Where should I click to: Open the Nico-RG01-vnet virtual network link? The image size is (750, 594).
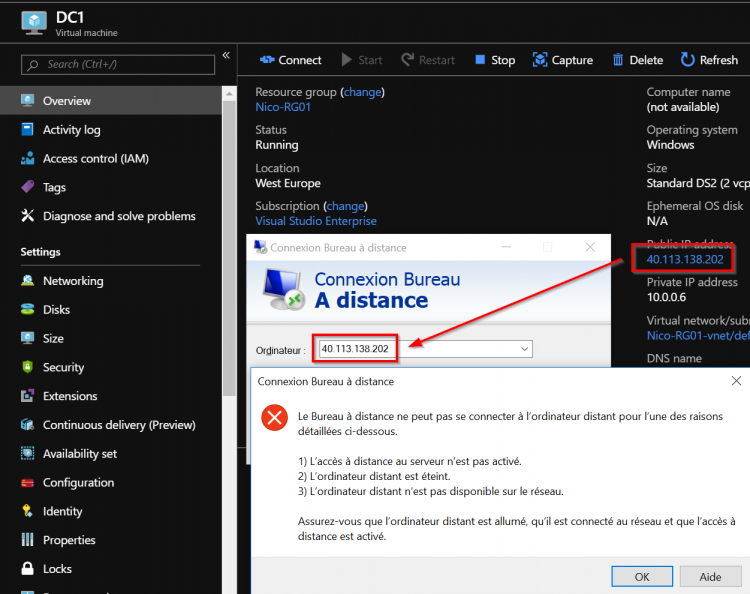[x=698, y=336]
